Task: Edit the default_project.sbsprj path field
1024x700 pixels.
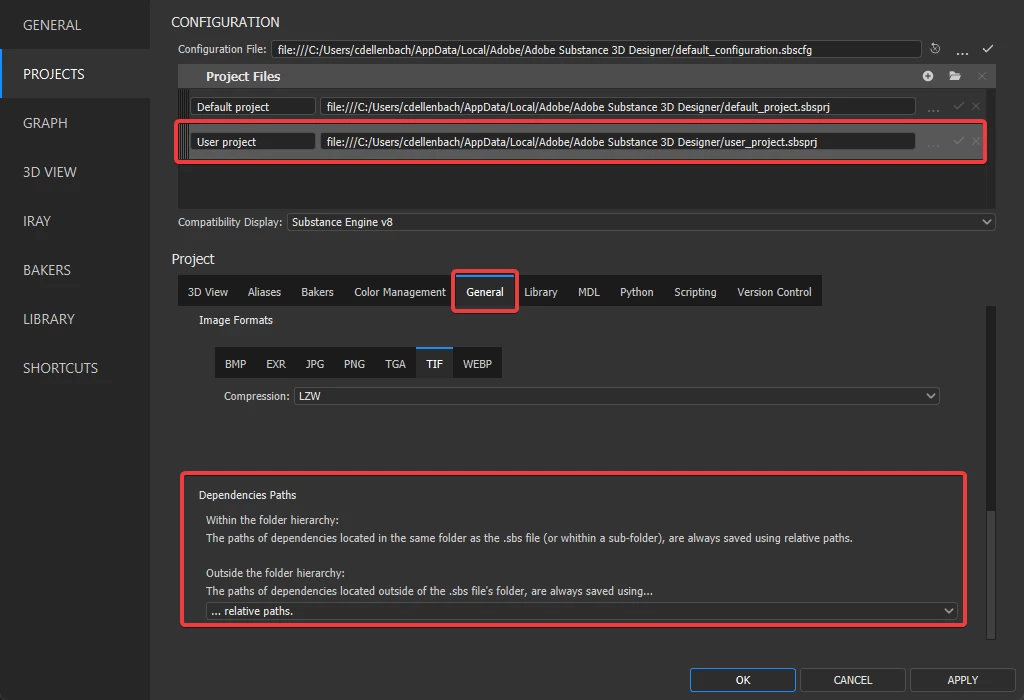Action: [x=617, y=106]
